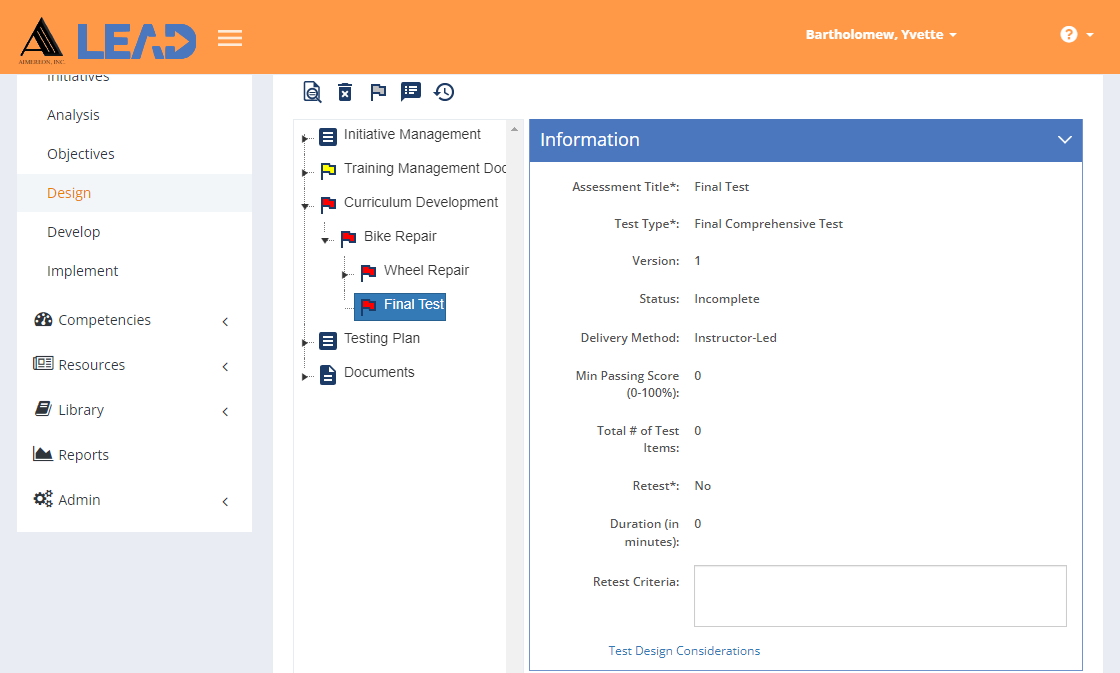Select the Initiative Management tree item
This screenshot has width=1120, height=673.
pos(412,134)
